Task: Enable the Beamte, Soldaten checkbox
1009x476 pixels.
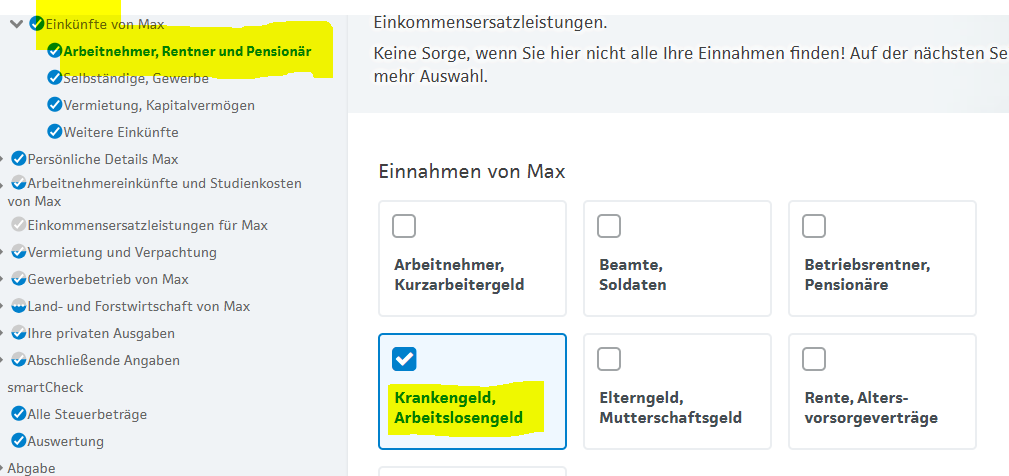Action: click(608, 226)
